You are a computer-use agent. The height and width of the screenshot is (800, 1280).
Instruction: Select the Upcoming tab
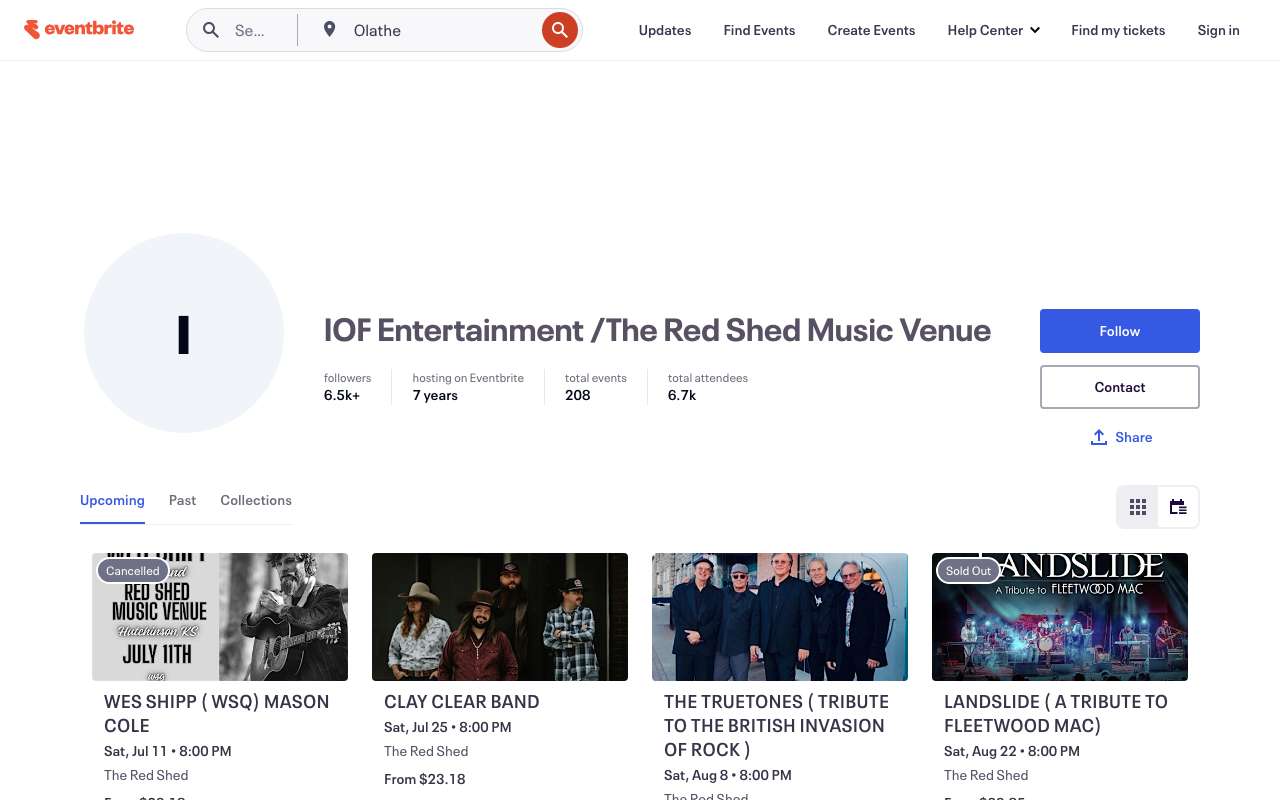point(112,500)
